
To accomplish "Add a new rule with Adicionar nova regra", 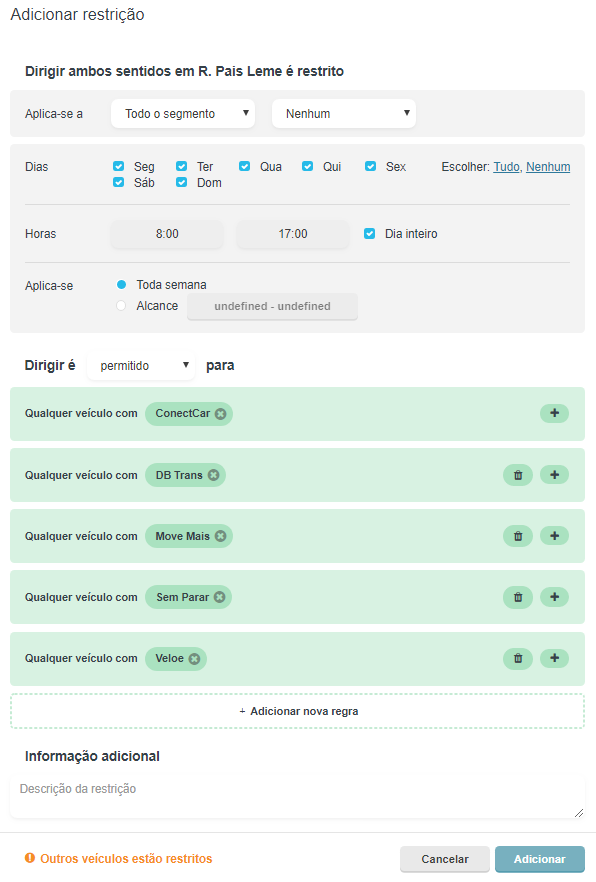I will 297,711.
